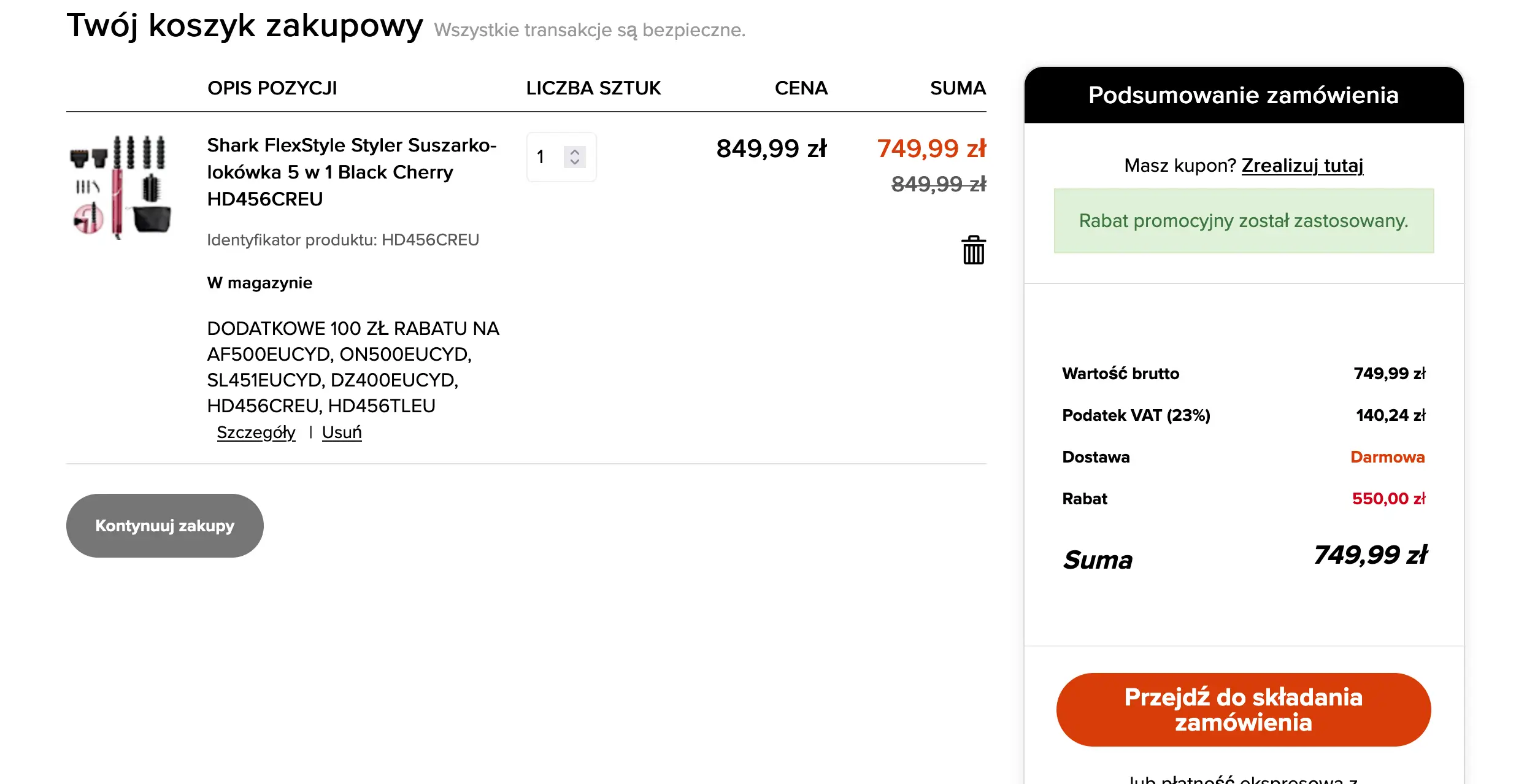This screenshot has width=1535, height=784.
Task: Remove the promotion with the Usuń link
Action: coord(342,432)
